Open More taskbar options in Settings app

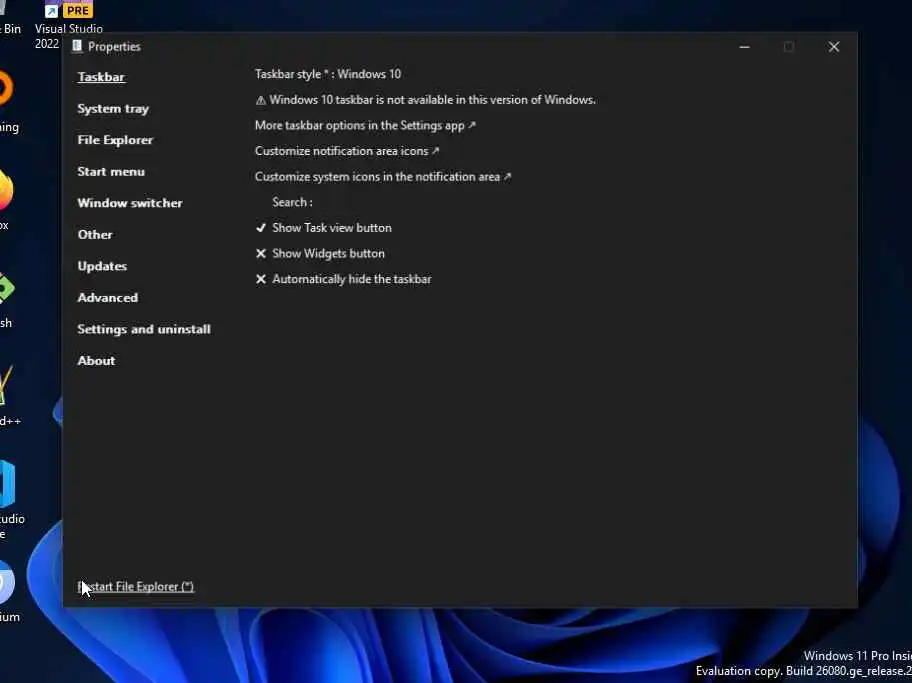(365, 125)
